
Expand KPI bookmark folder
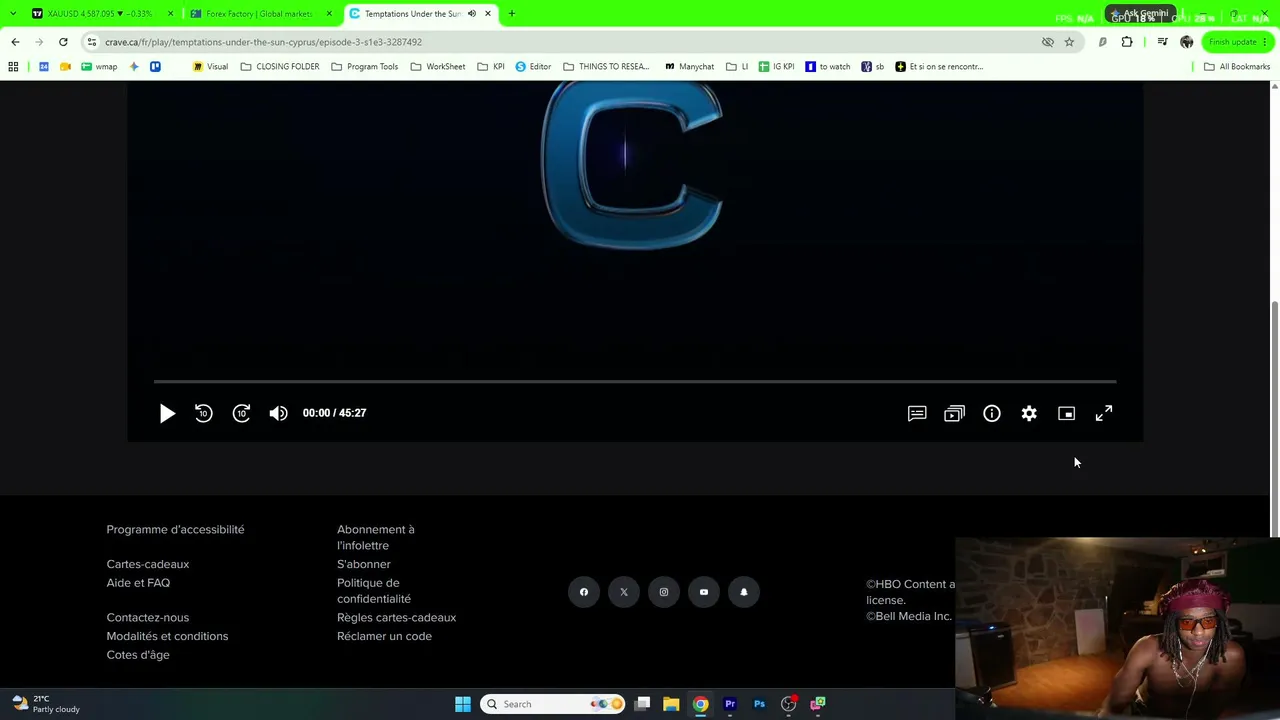click(491, 67)
